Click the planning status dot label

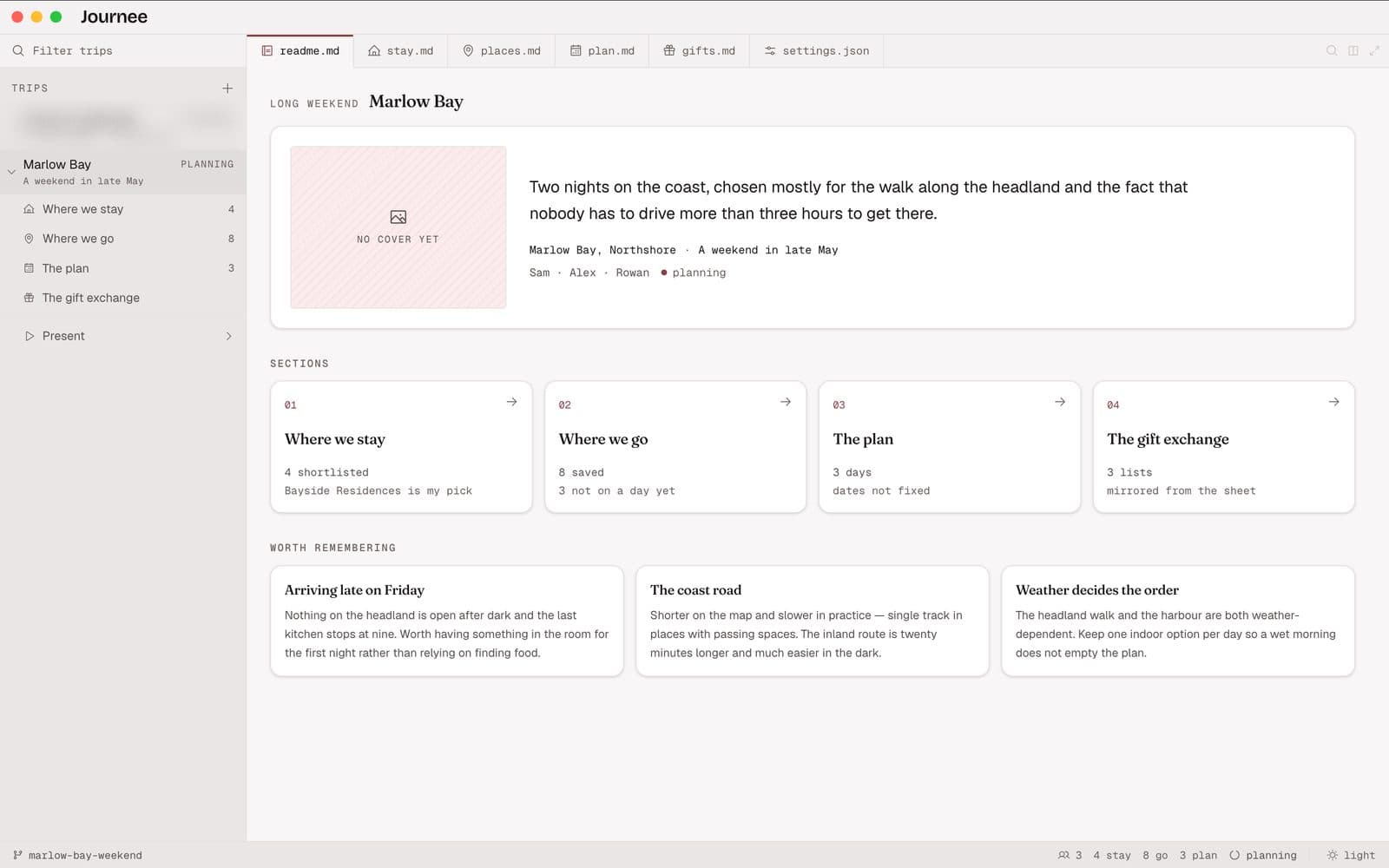click(x=693, y=273)
